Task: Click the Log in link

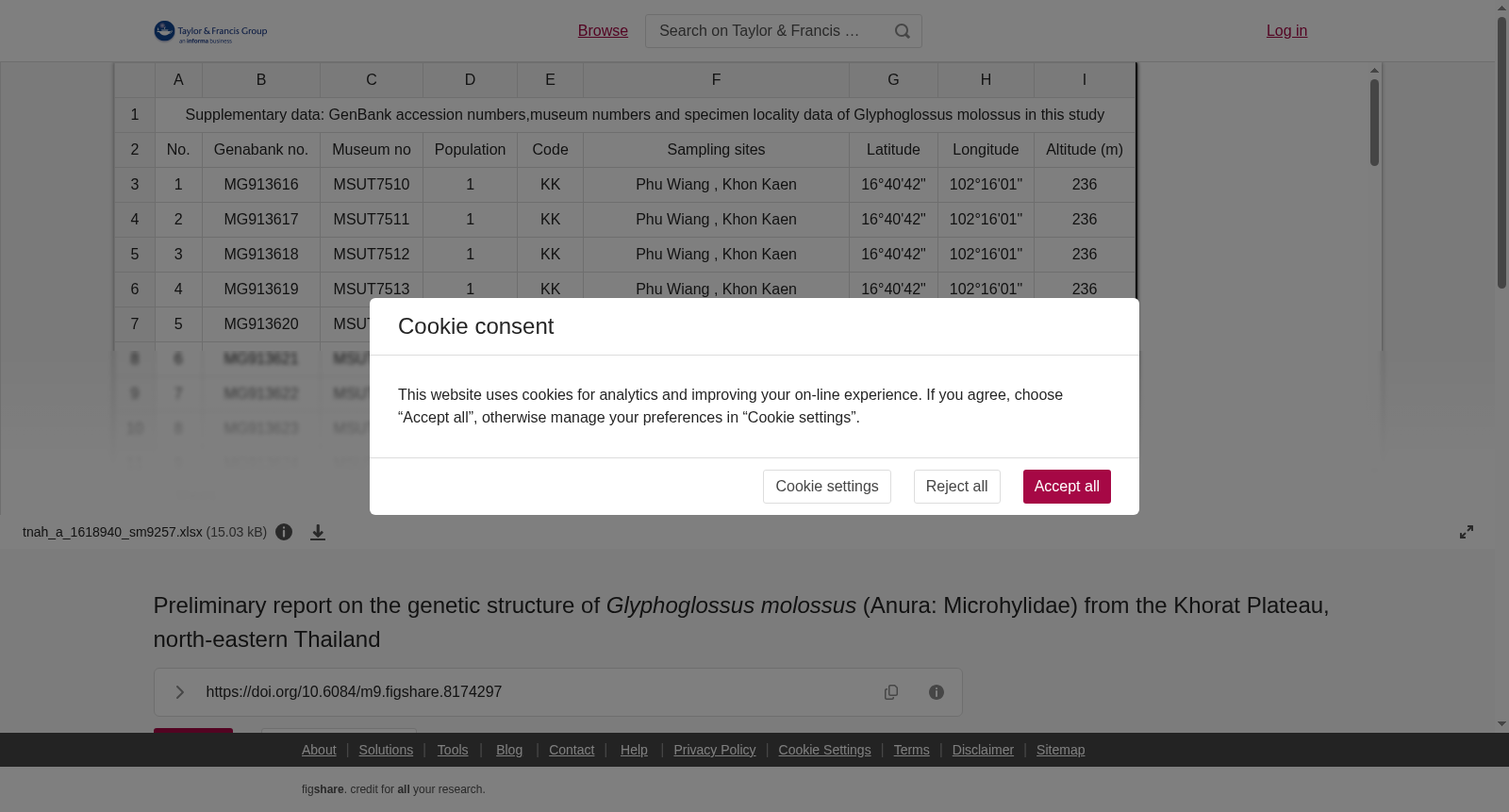Action: [x=1286, y=31]
